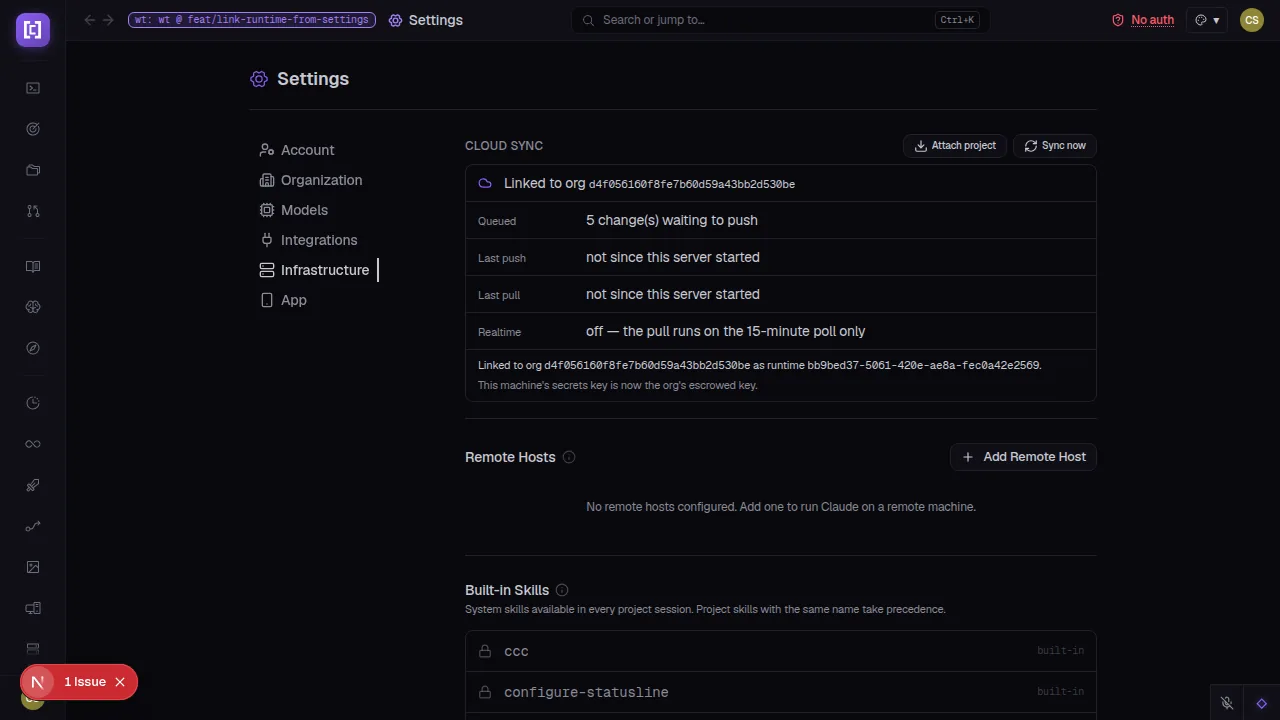This screenshot has width=1280, height=720.
Task: Go forward with the right arrow
Action: point(108,20)
